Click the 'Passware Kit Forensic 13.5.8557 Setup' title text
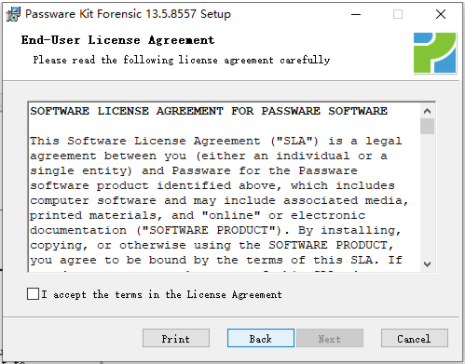This screenshot has height=364, width=465. (128, 14)
